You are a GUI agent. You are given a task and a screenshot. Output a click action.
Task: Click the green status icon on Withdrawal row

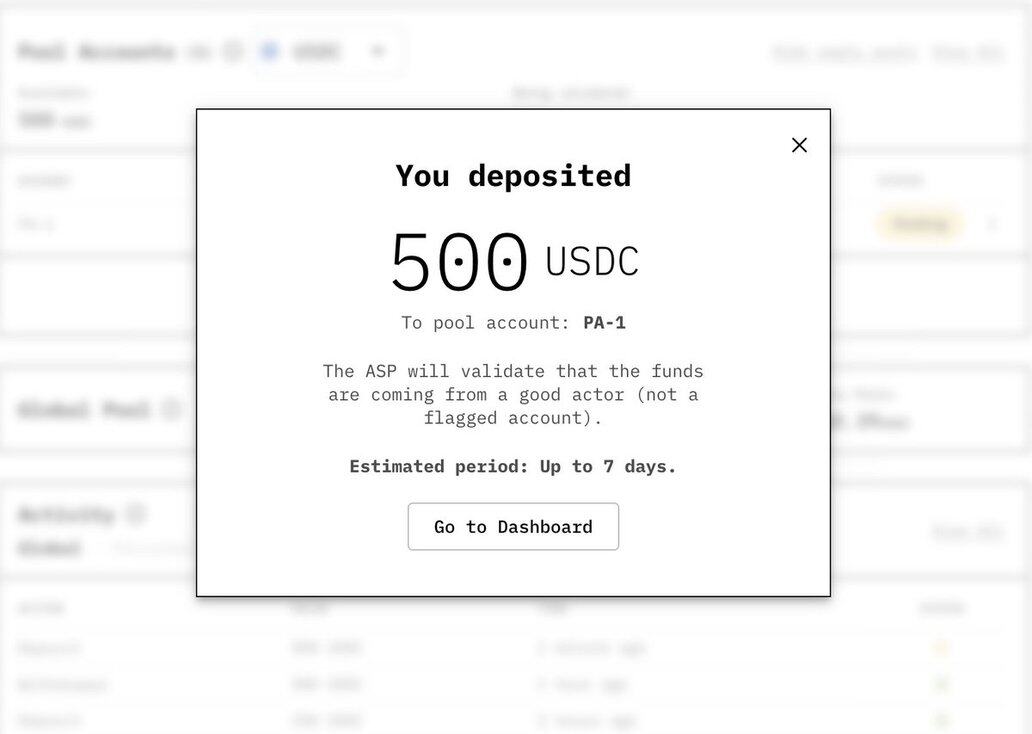tap(940, 684)
